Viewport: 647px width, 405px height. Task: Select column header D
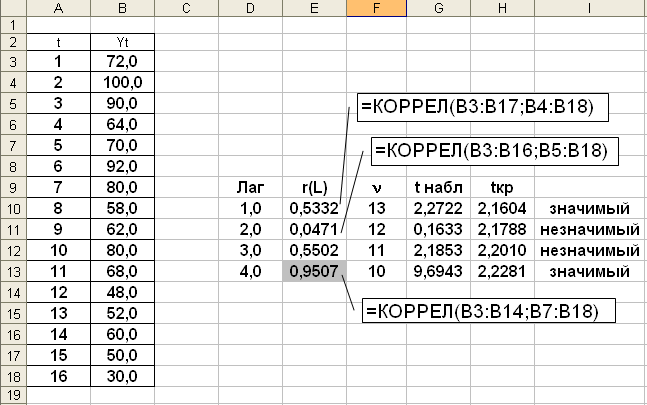[250, 8]
